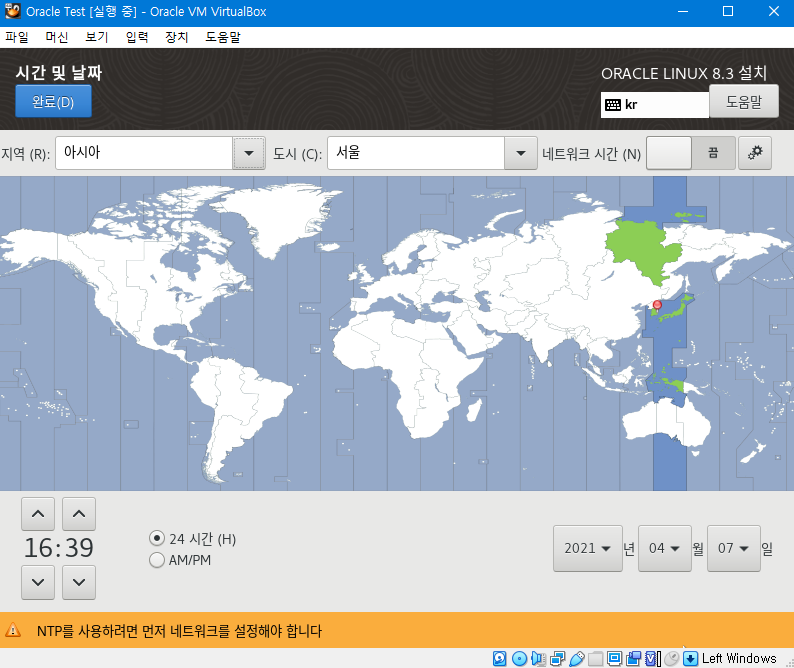Image resolution: width=794 pixels, height=668 pixels.
Task: Open the 보기 menu
Action: click(x=97, y=37)
